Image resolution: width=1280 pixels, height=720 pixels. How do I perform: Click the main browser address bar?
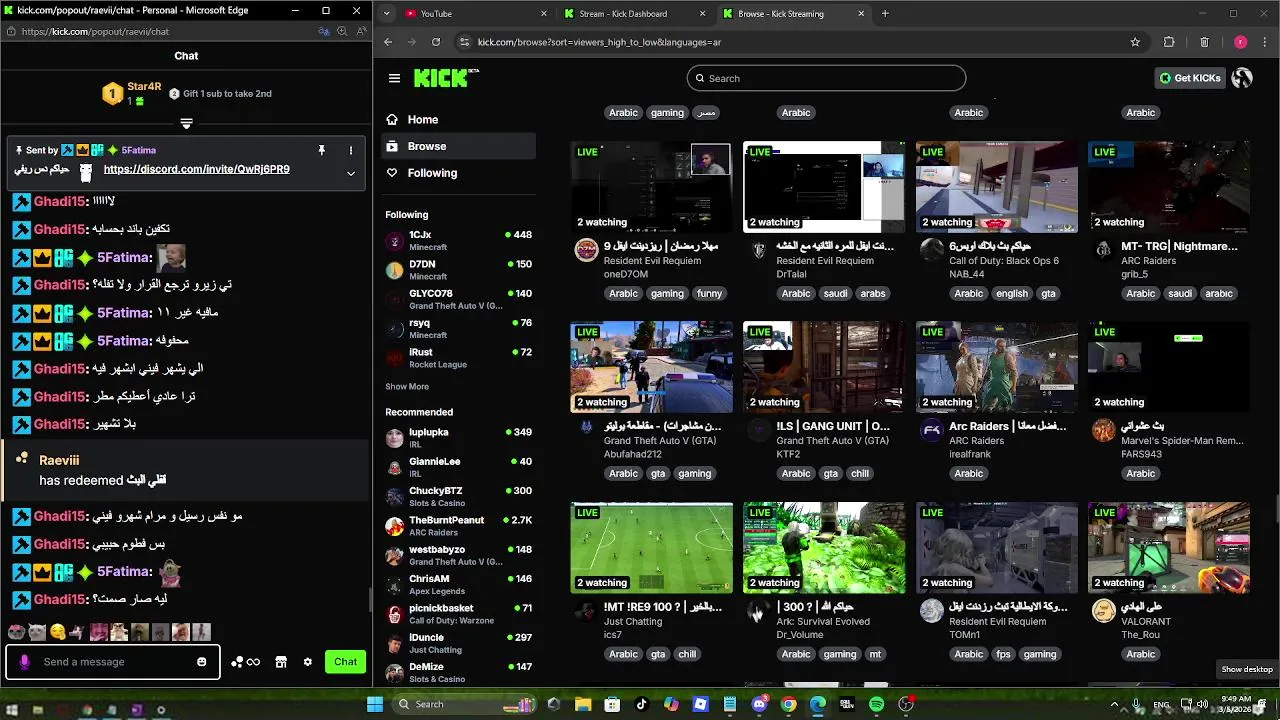[x=790, y=42]
